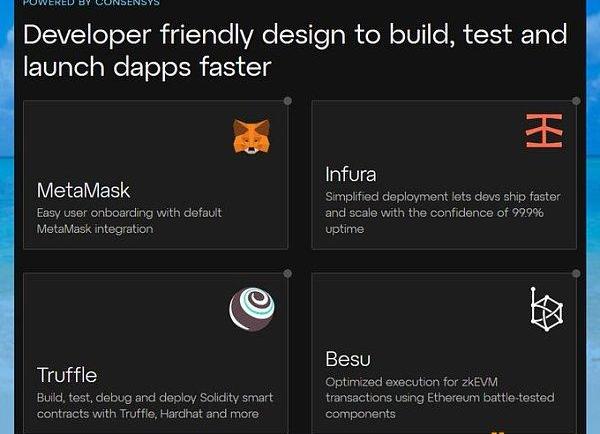Screen dimensions: 600x434
Task: Click the Truffle card corner dot
Action: [x=287, y=273]
